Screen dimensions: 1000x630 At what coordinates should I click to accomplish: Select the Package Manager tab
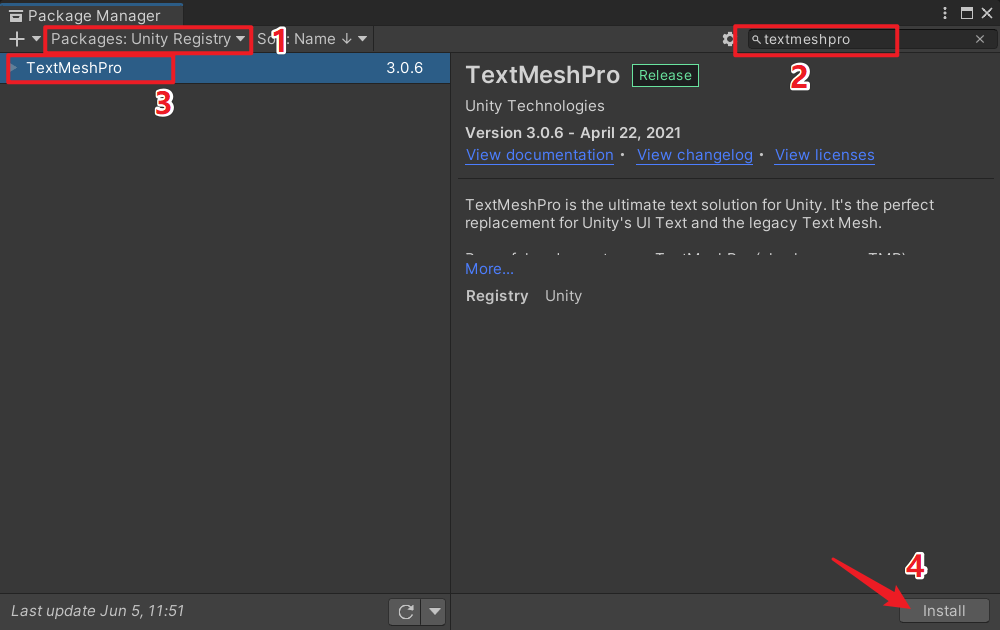point(92,15)
